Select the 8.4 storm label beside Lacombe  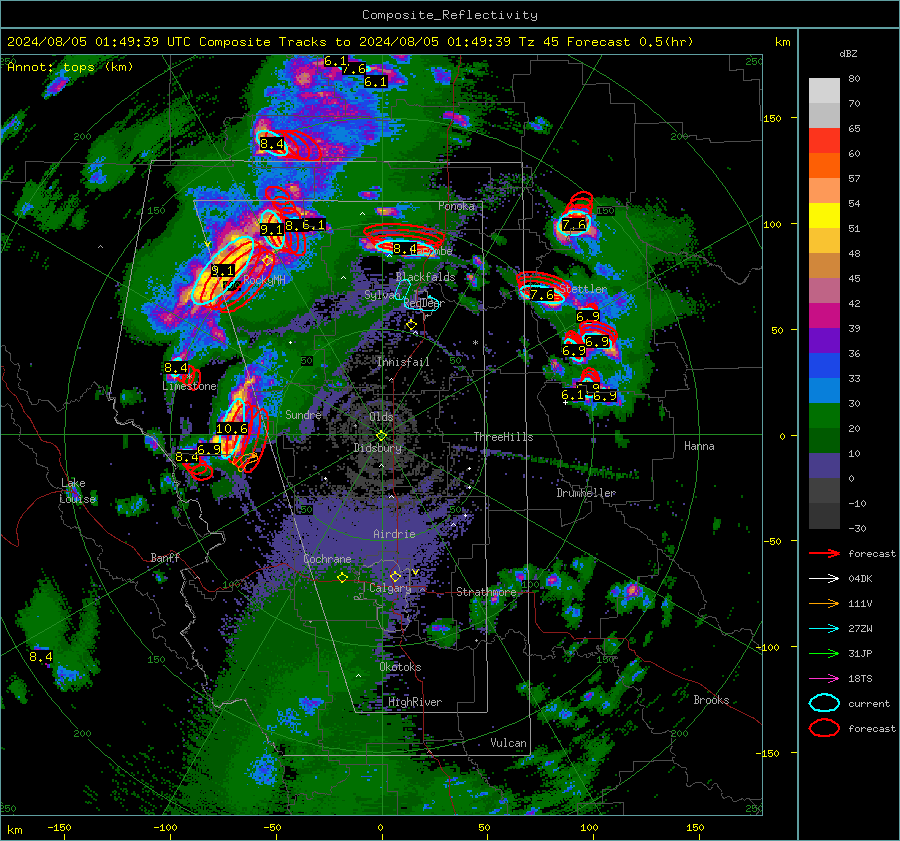click(404, 249)
